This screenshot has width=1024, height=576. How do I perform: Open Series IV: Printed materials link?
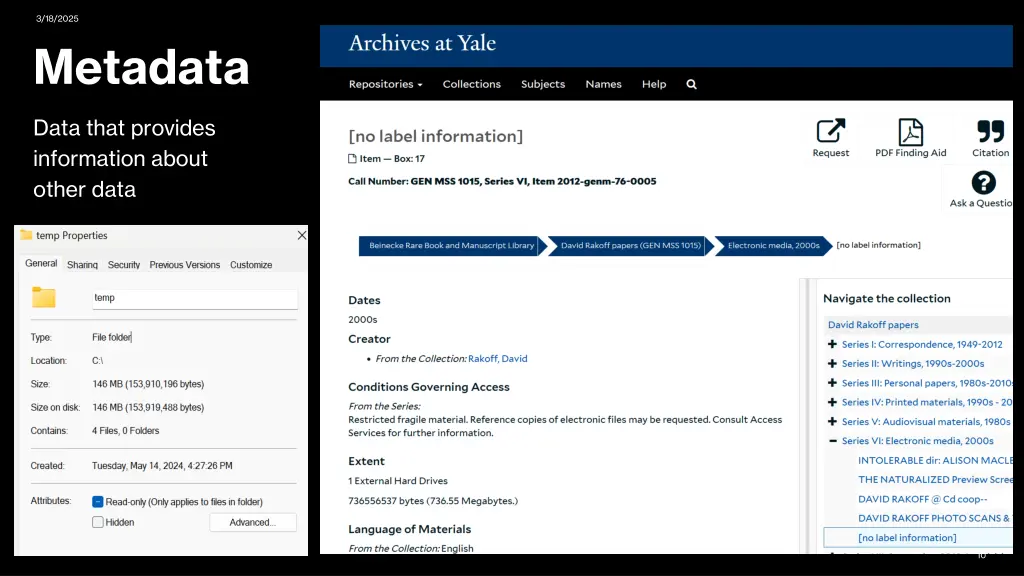click(927, 402)
